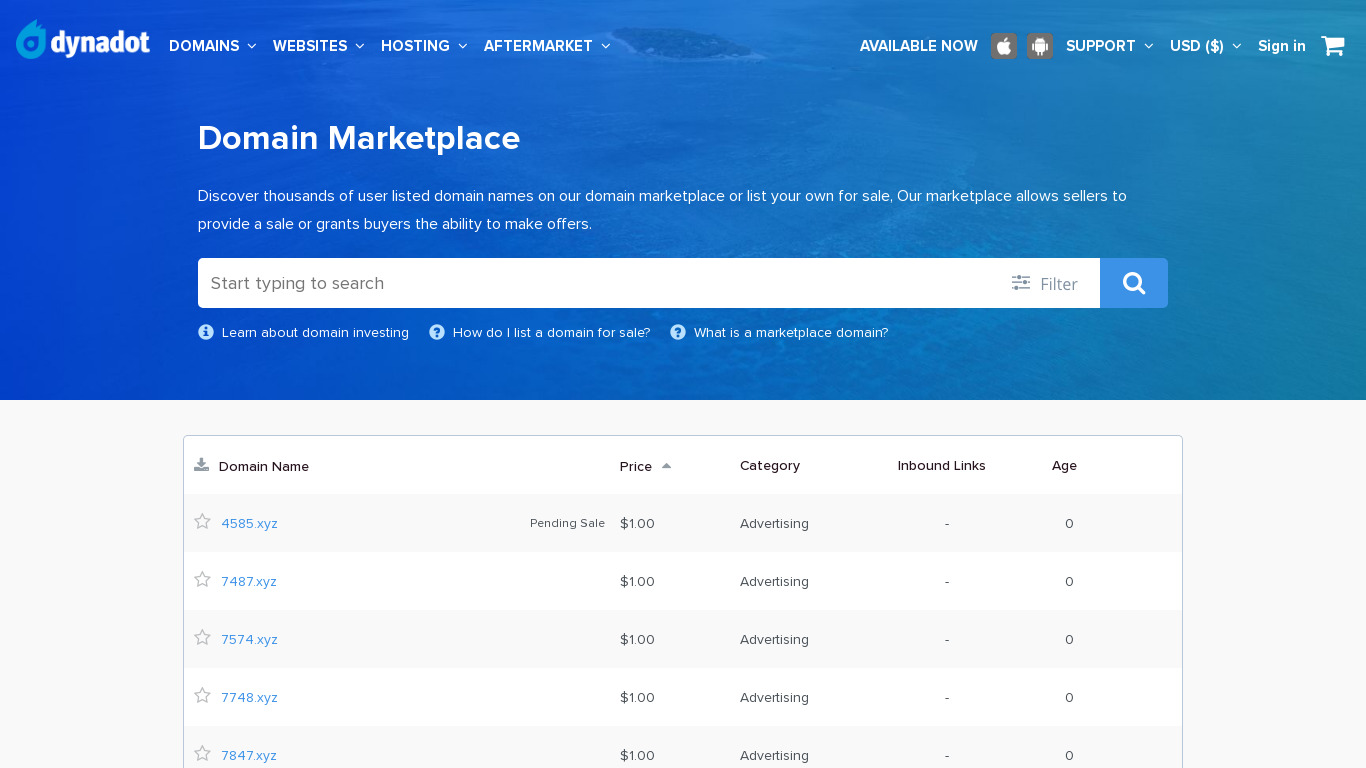The image size is (1366, 768).
Task: Favorite 4585.xyz with the star
Action: [203, 522]
